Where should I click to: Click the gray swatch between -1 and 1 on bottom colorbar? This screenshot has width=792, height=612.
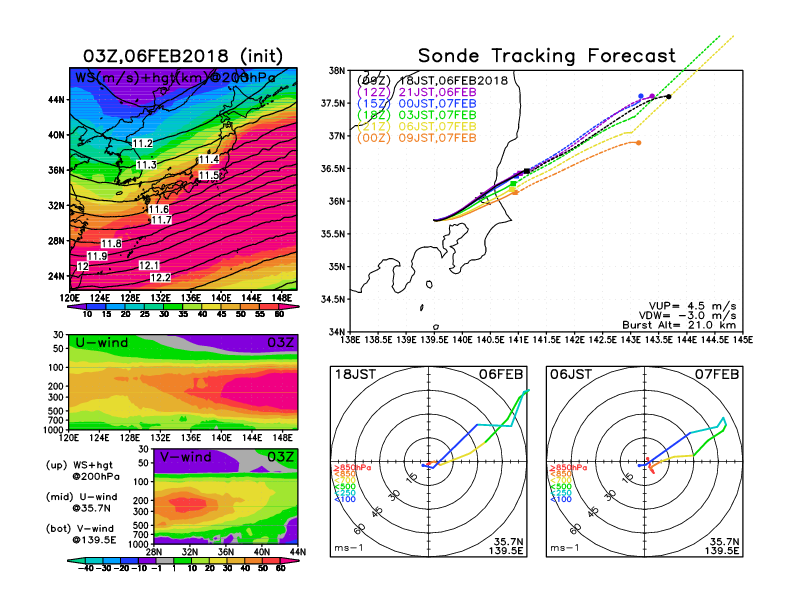165,560
